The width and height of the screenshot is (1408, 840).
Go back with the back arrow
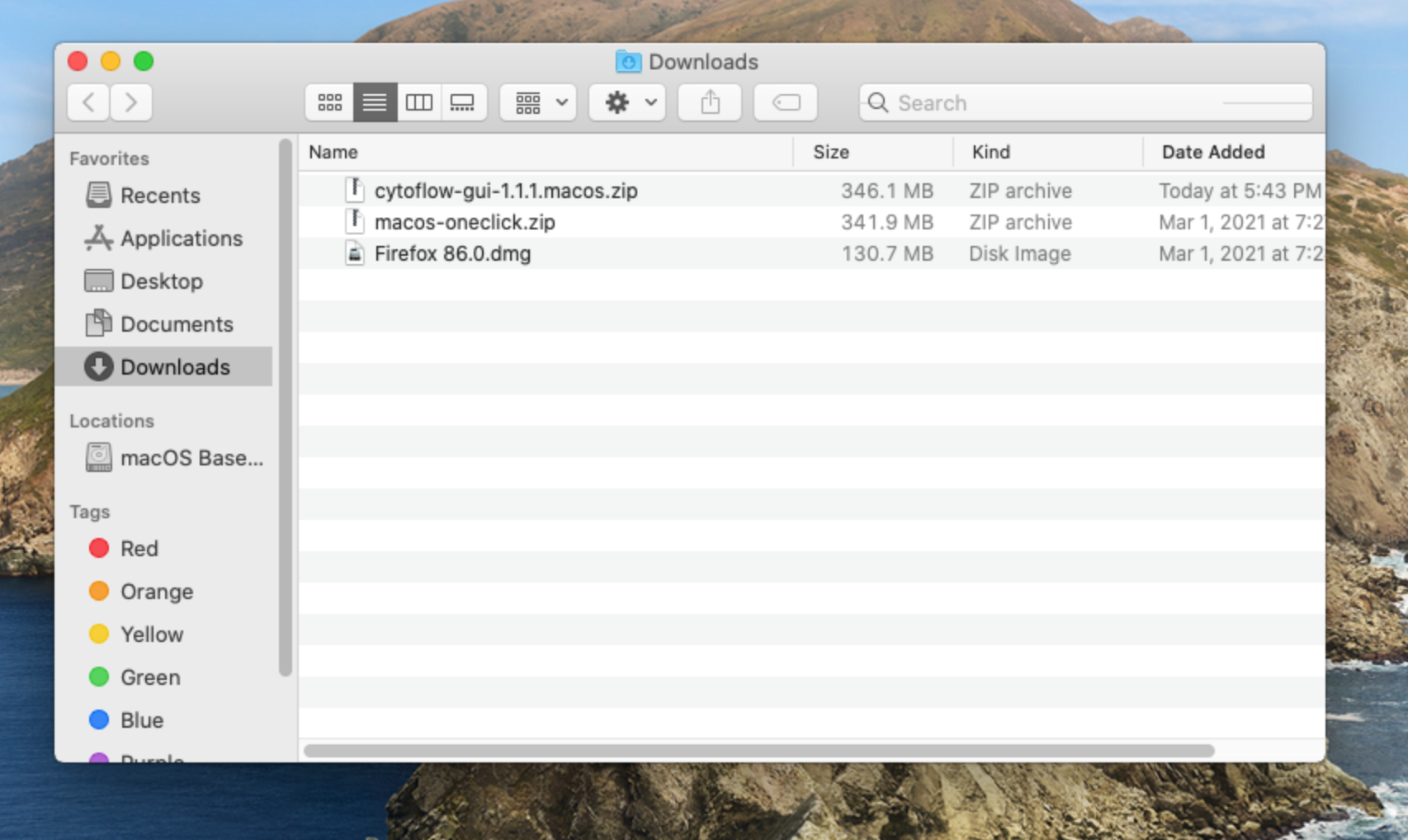pos(89,102)
